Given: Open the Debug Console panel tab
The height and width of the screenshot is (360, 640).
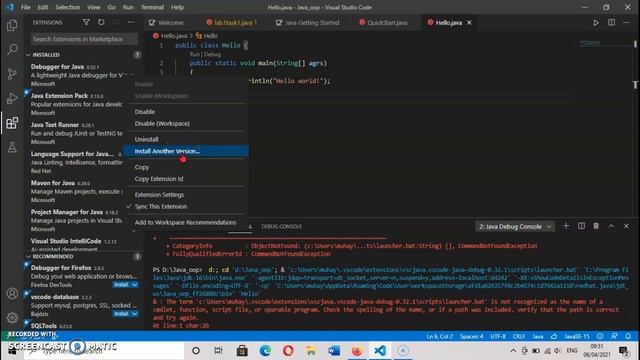Looking at the screenshot, I should pyautogui.click(x=282, y=227).
